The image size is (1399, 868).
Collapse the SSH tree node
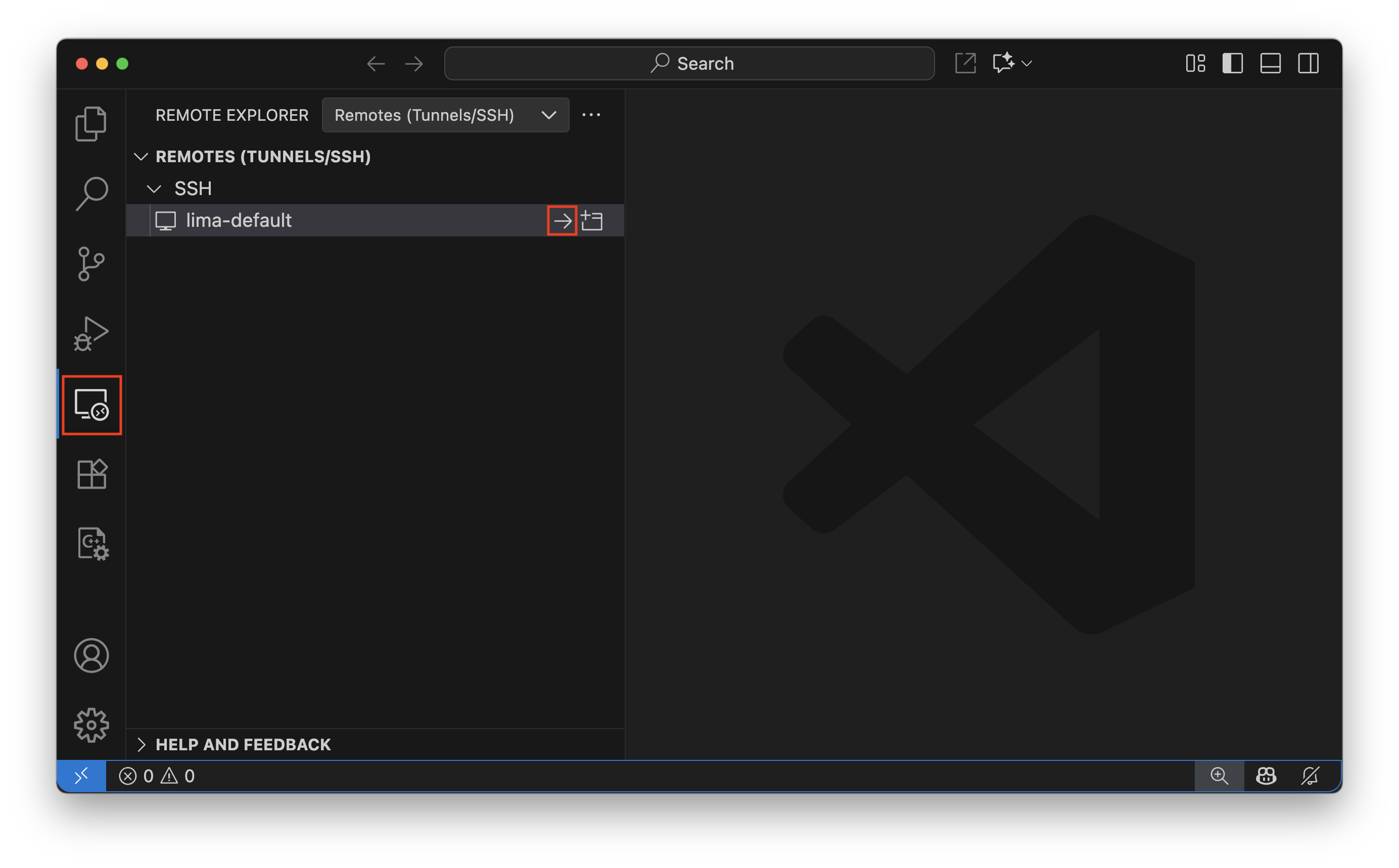click(x=154, y=189)
